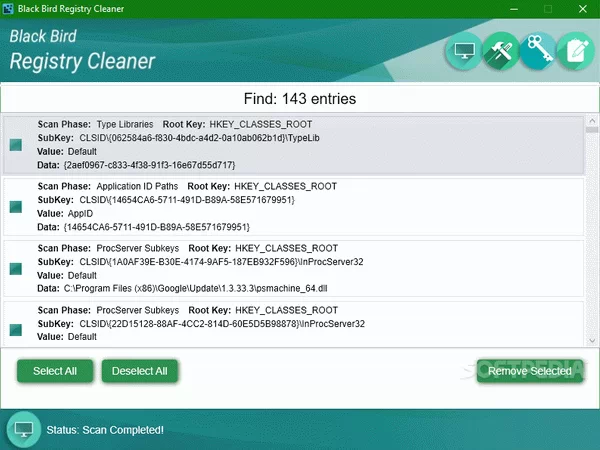600x450 pixels.
Task: Click the Remove Selected button
Action: pos(530,371)
